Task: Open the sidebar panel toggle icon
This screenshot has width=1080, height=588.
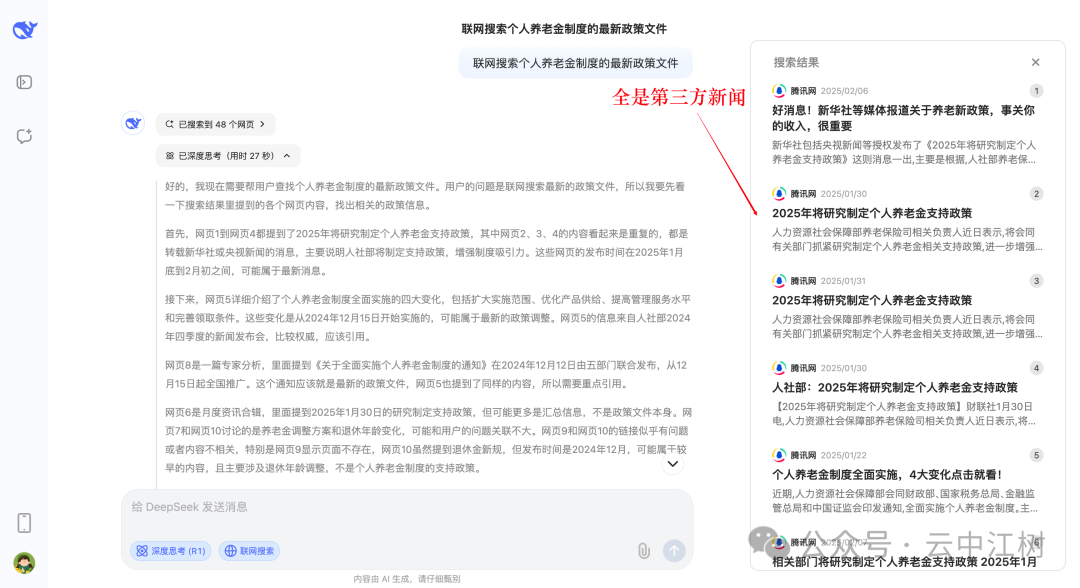Action: [x=24, y=83]
